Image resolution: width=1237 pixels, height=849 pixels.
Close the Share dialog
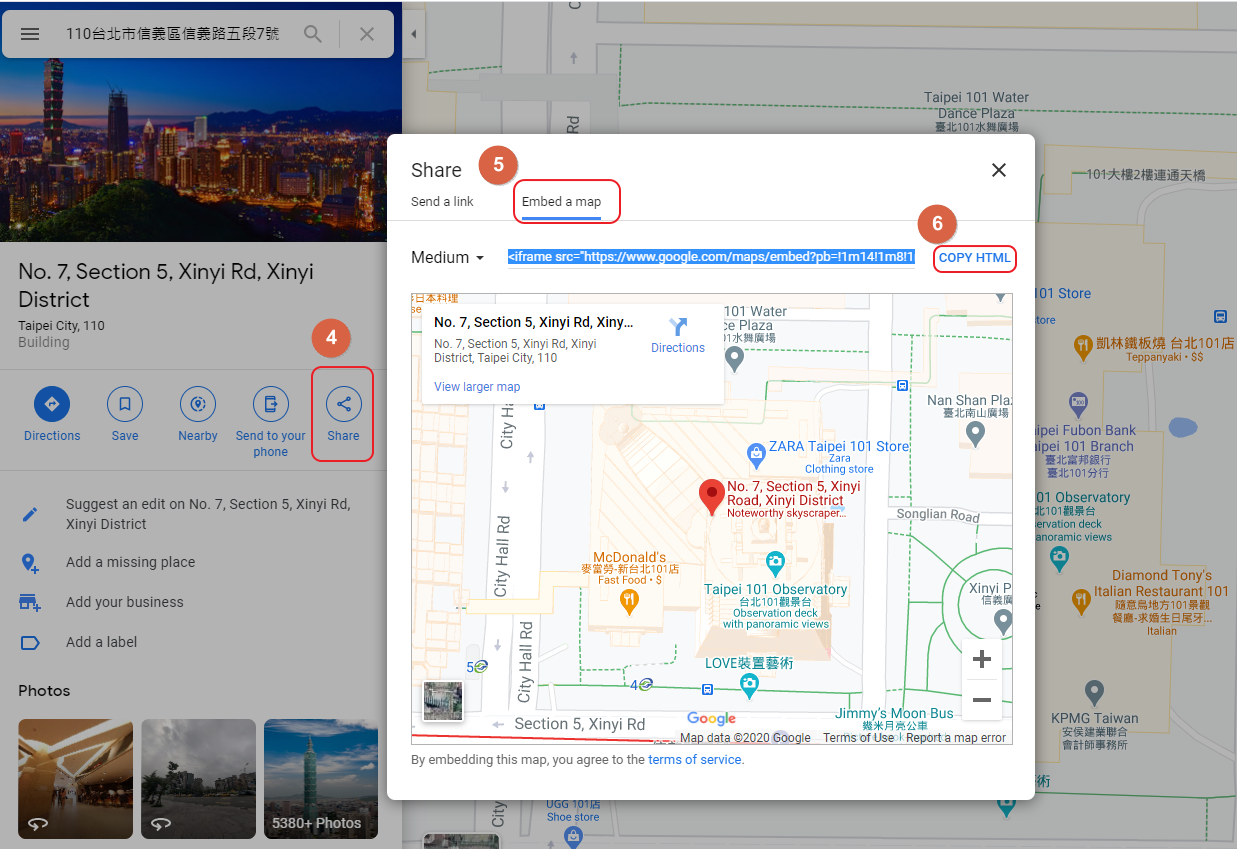pyautogui.click(x=998, y=170)
